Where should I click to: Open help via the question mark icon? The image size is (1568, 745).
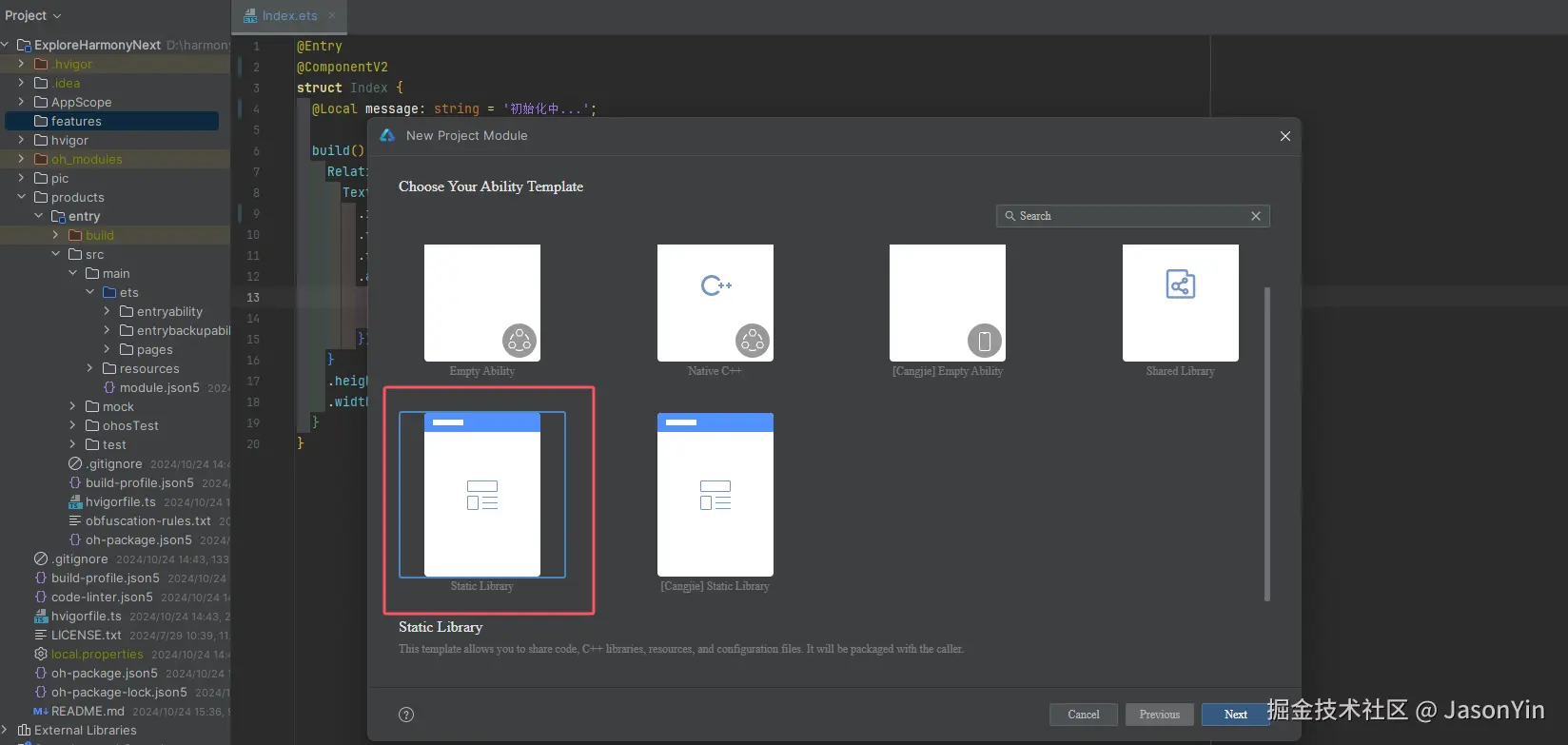406,715
